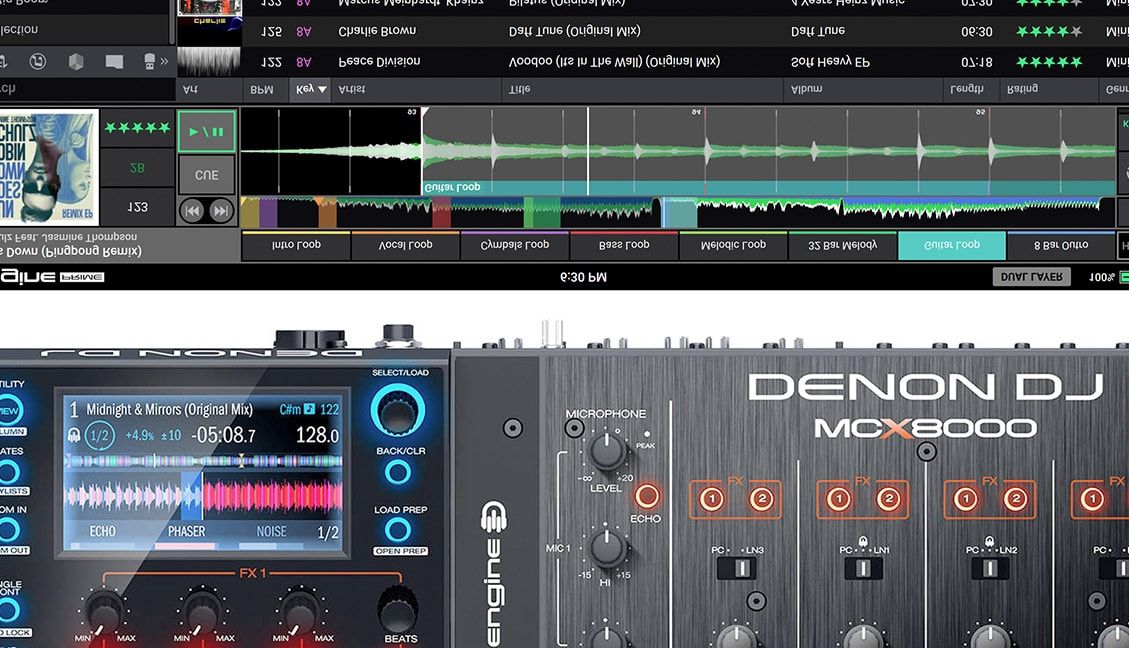Click the clock history icon in library toolbar

pyautogui.click(x=38, y=62)
